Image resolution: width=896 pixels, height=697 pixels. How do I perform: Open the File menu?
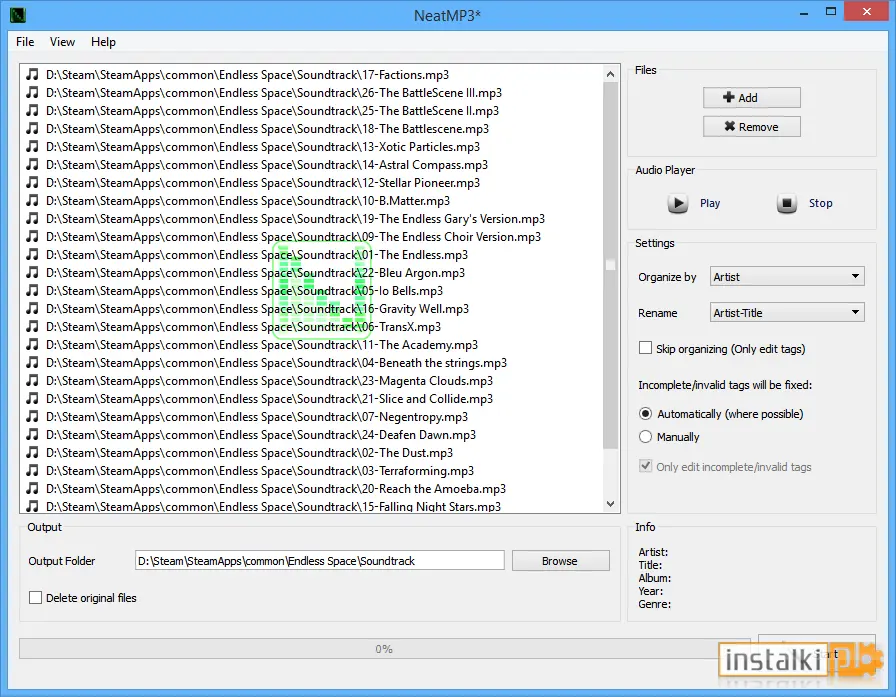pos(25,42)
